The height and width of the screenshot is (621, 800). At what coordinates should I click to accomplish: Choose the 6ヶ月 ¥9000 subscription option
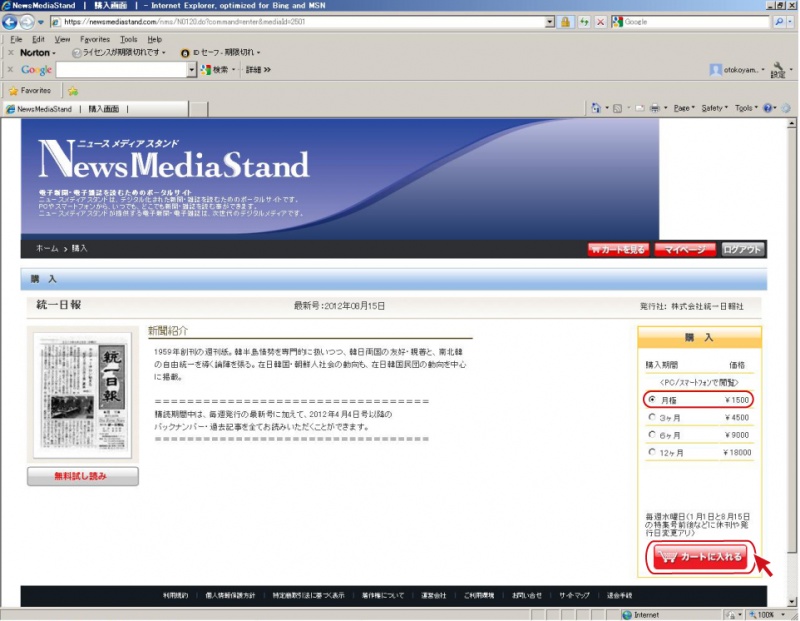652,434
